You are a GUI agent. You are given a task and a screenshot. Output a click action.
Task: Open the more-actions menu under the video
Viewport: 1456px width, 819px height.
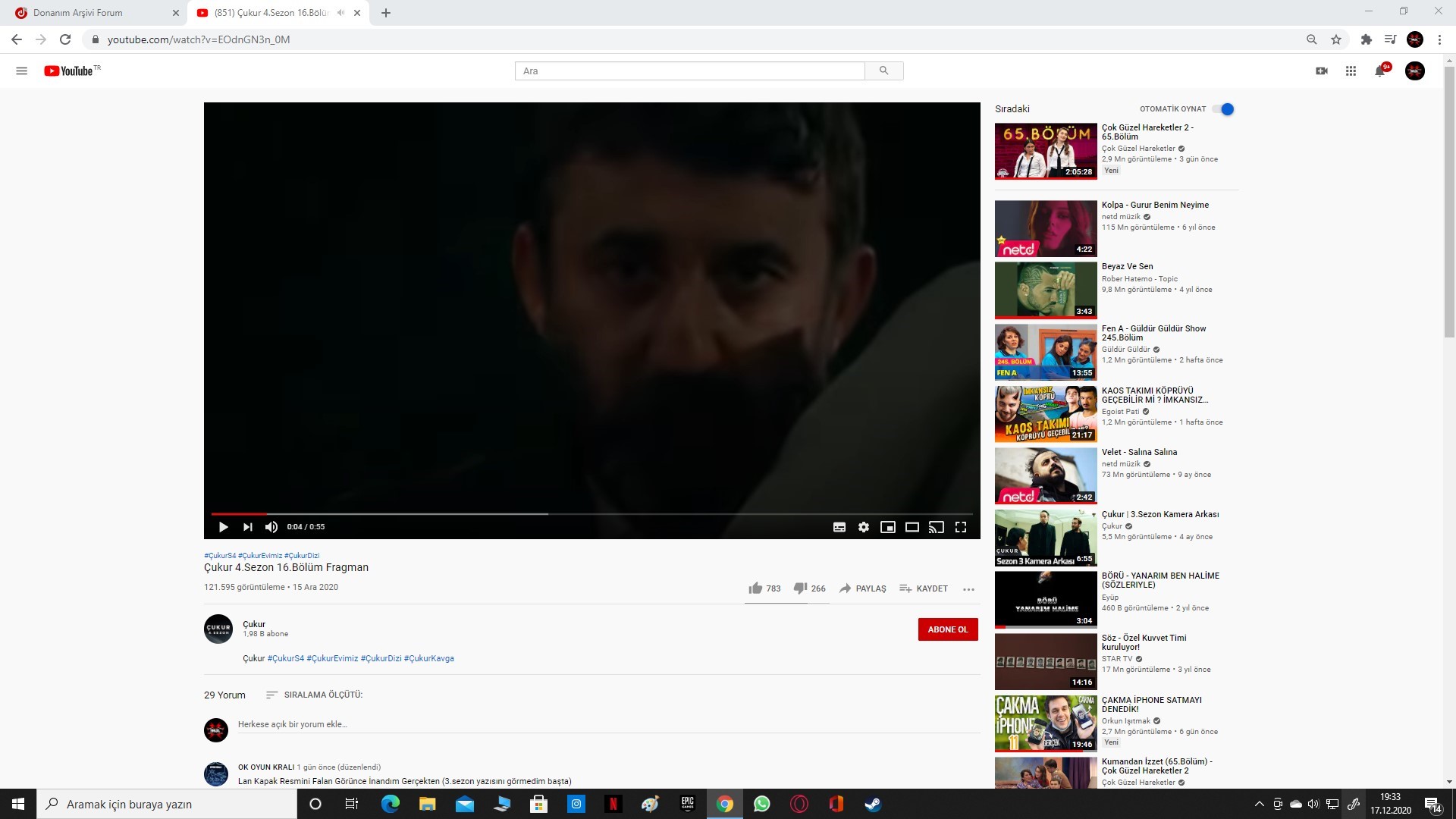968,589
